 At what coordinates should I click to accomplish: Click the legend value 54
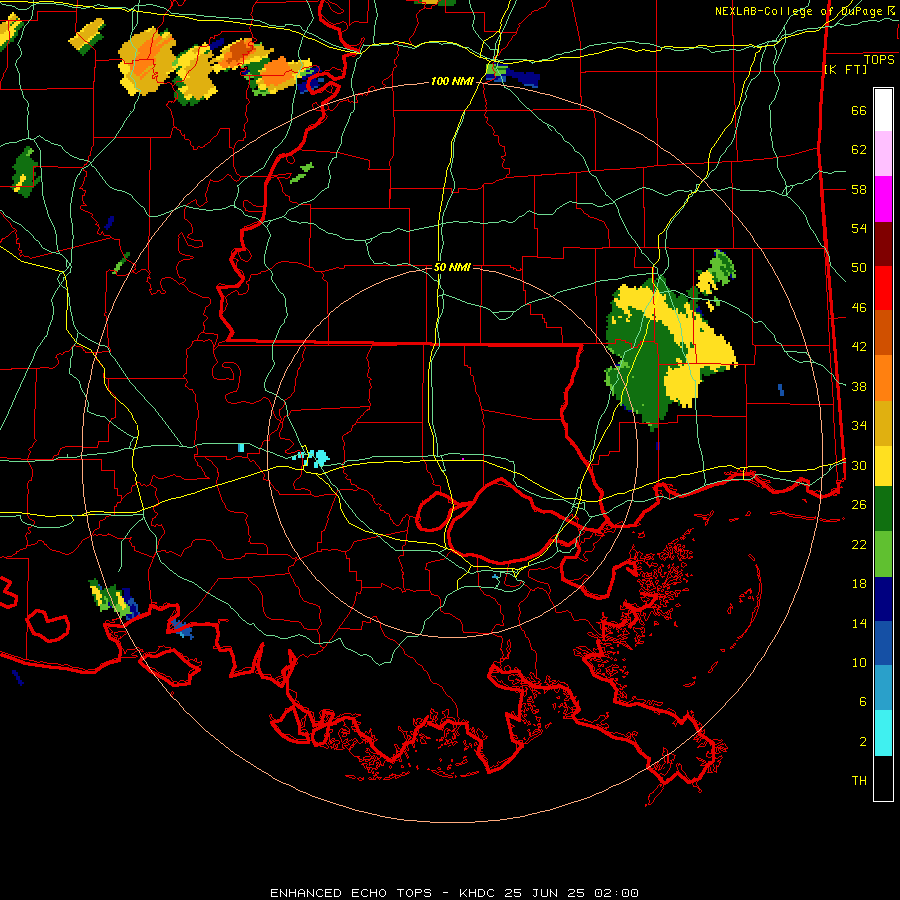tap(859, 228)
